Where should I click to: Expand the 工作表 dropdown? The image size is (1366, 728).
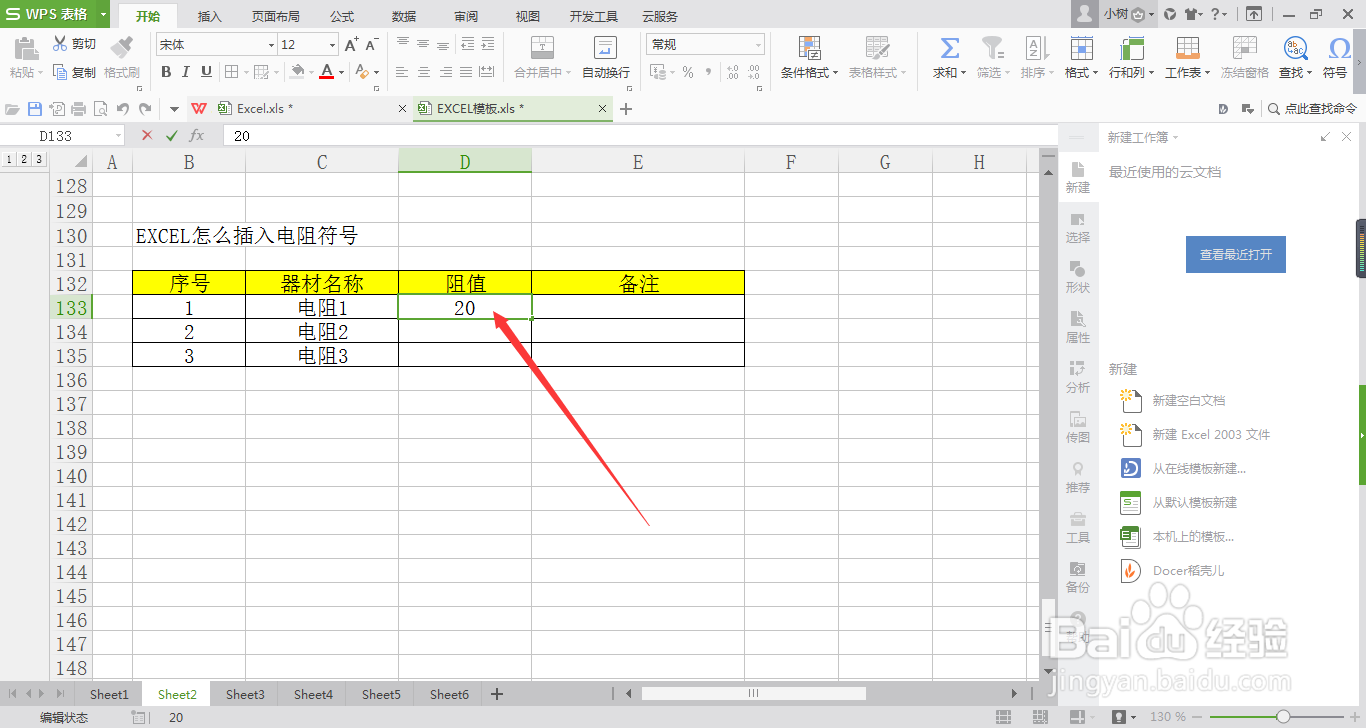tap(1207, 73)
